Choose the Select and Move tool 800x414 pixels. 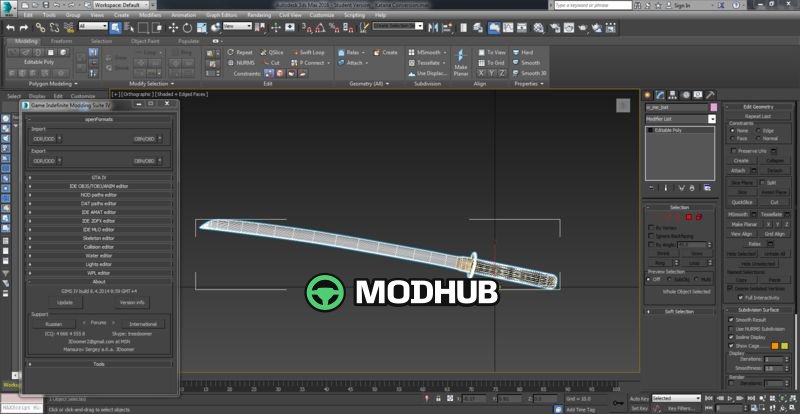click(173, 28)
